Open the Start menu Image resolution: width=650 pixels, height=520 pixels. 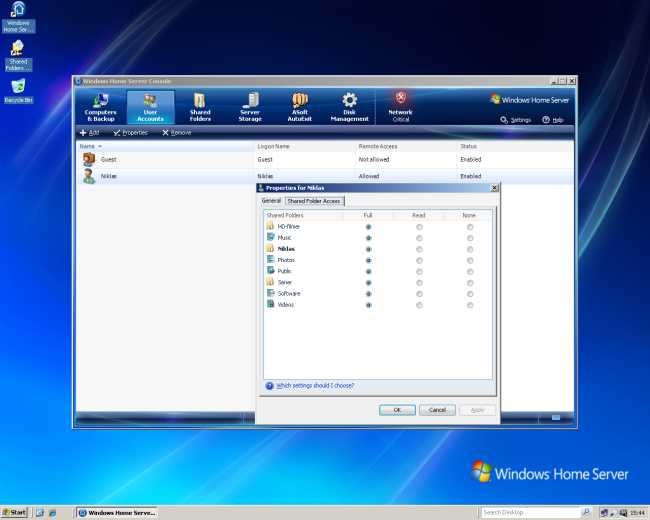coord(14,513)
